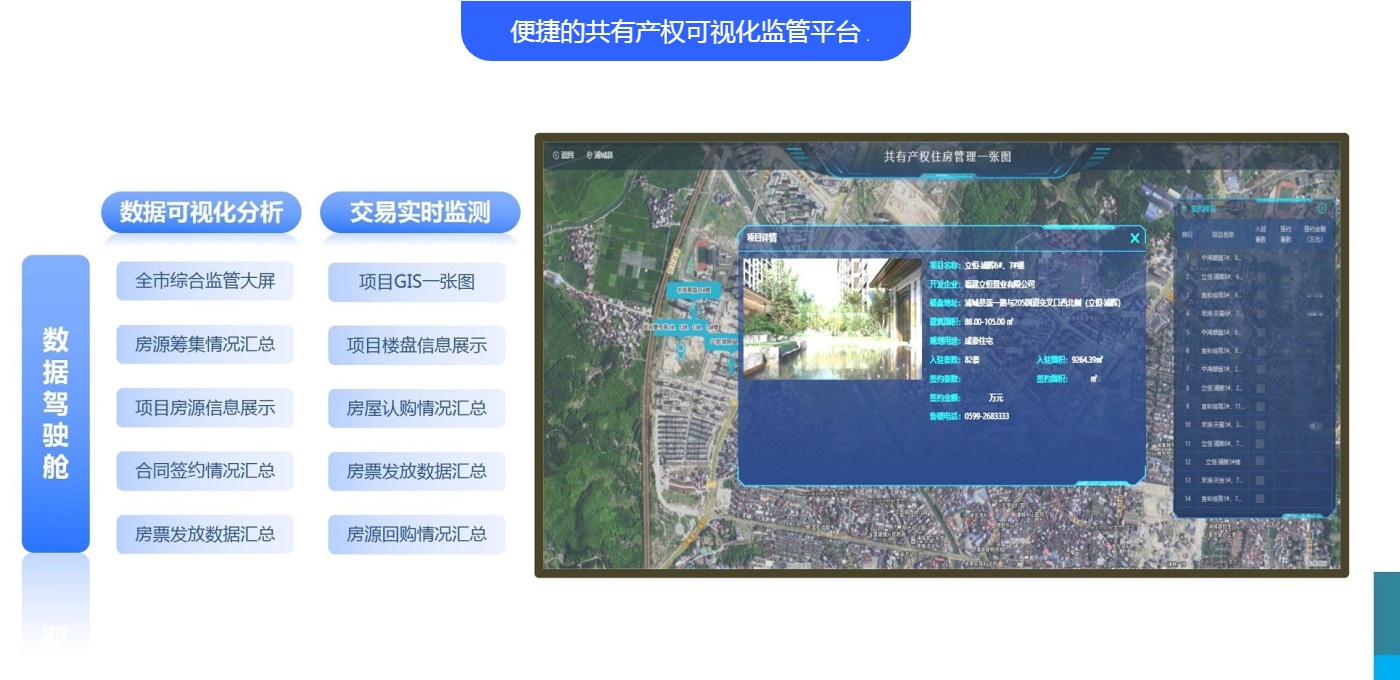Click the 签约排名 panel title icon
This screenshot has width=1400, height=680.
point(1184,210)
